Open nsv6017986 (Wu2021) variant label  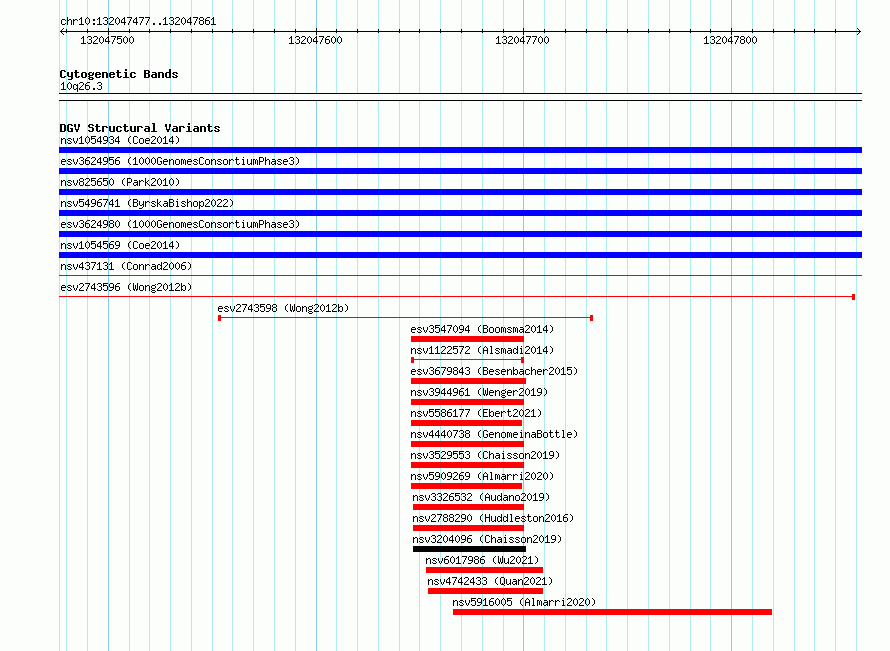[x=482, y=560]
